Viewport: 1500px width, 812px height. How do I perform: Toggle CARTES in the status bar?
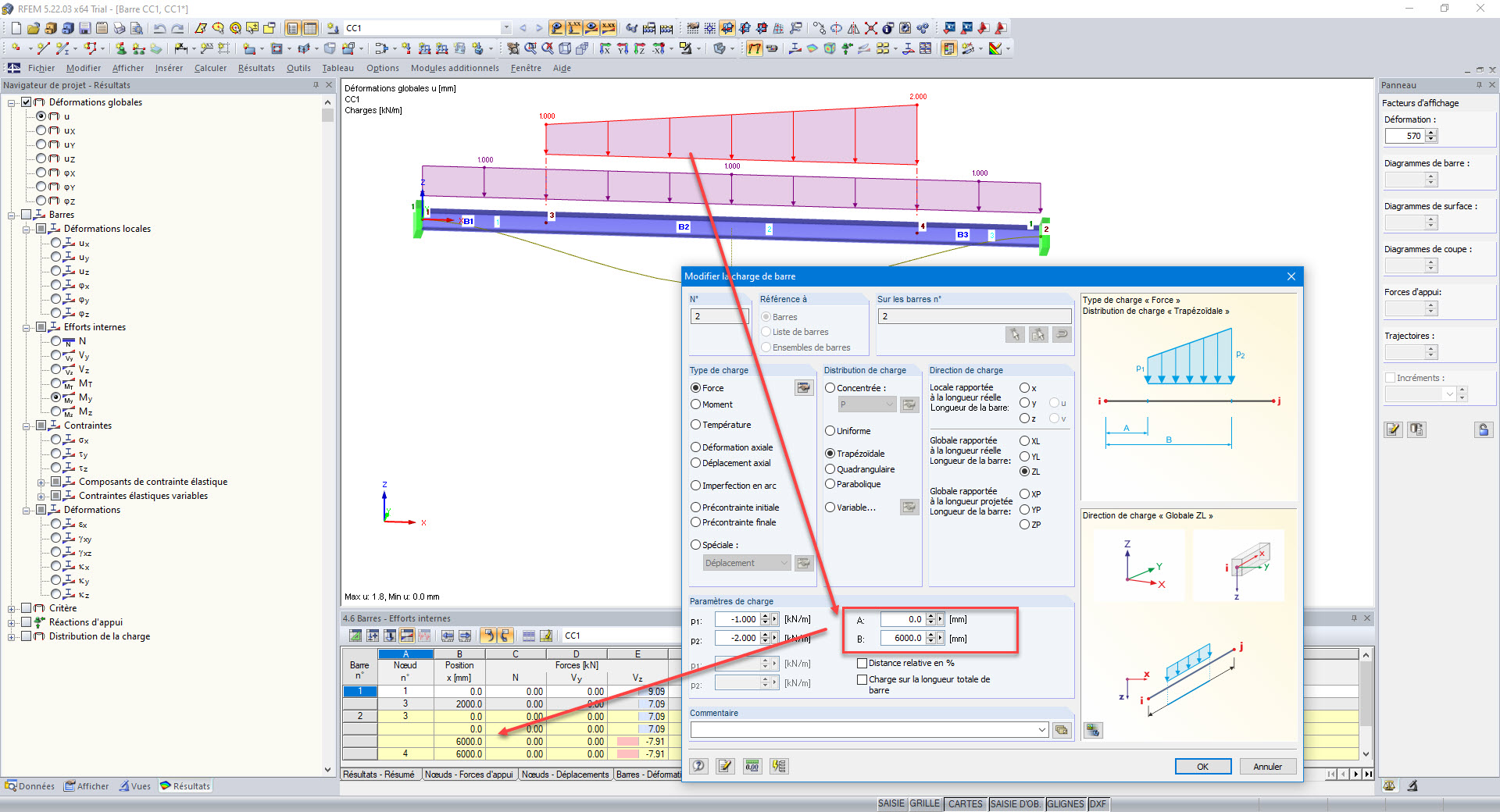(x=966, y=803)
